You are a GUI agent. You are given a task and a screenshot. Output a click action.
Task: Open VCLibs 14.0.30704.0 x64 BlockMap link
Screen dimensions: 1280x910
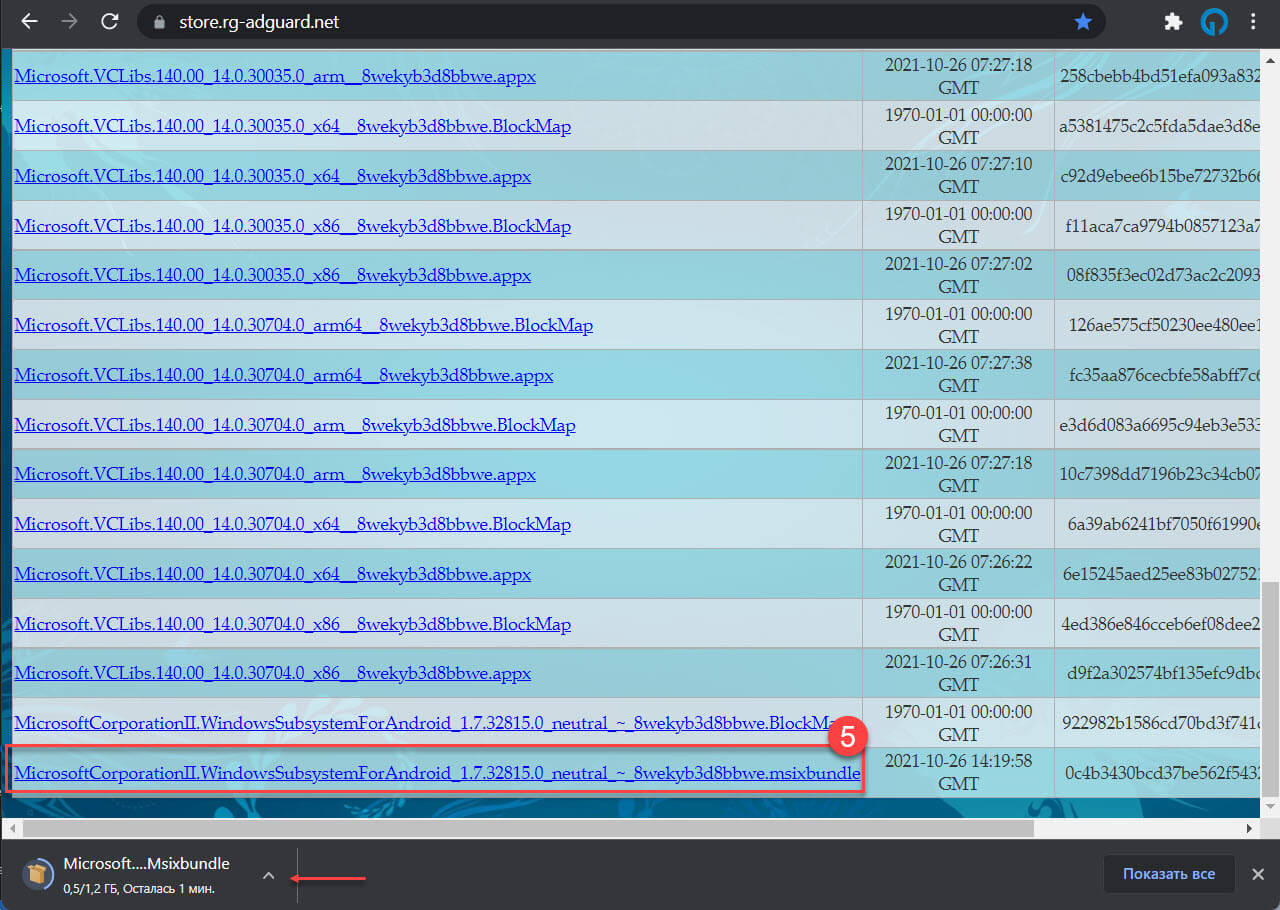(x=292, y=524)
